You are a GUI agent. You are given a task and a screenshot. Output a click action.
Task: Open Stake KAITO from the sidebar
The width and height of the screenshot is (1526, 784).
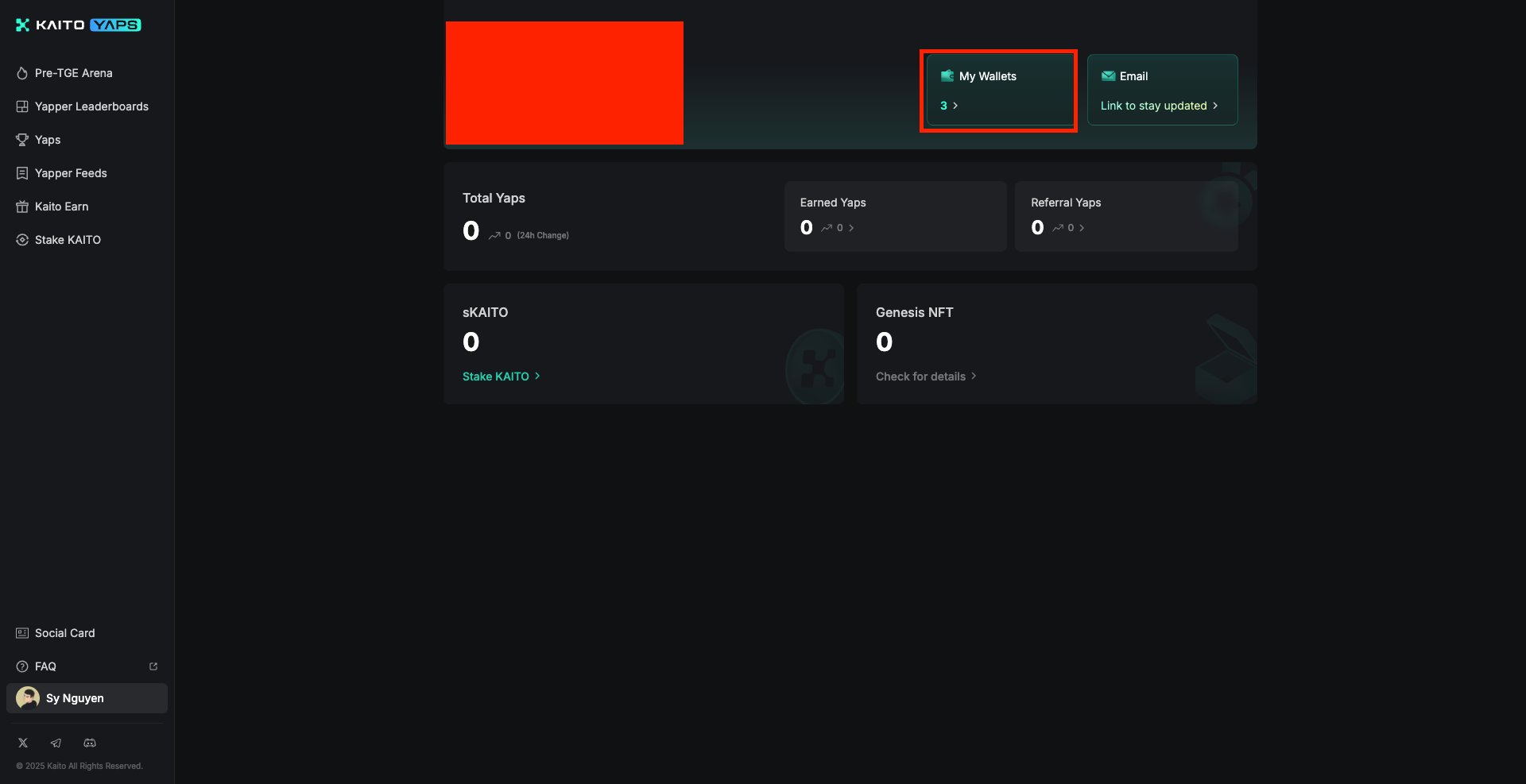68,240
